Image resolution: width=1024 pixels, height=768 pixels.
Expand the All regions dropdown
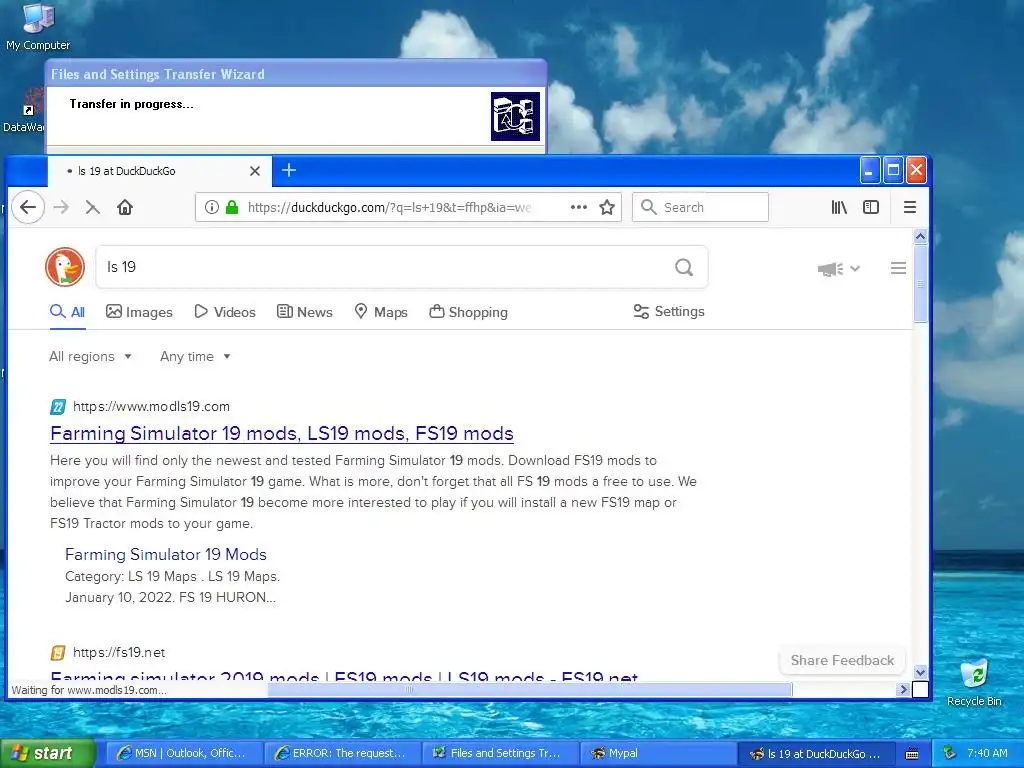(90, 357)
